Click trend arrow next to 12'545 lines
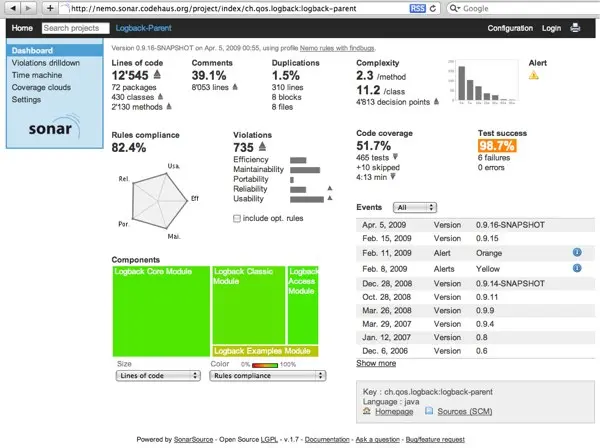The height and width of the screenshot is (448, 600). point(157,74)
